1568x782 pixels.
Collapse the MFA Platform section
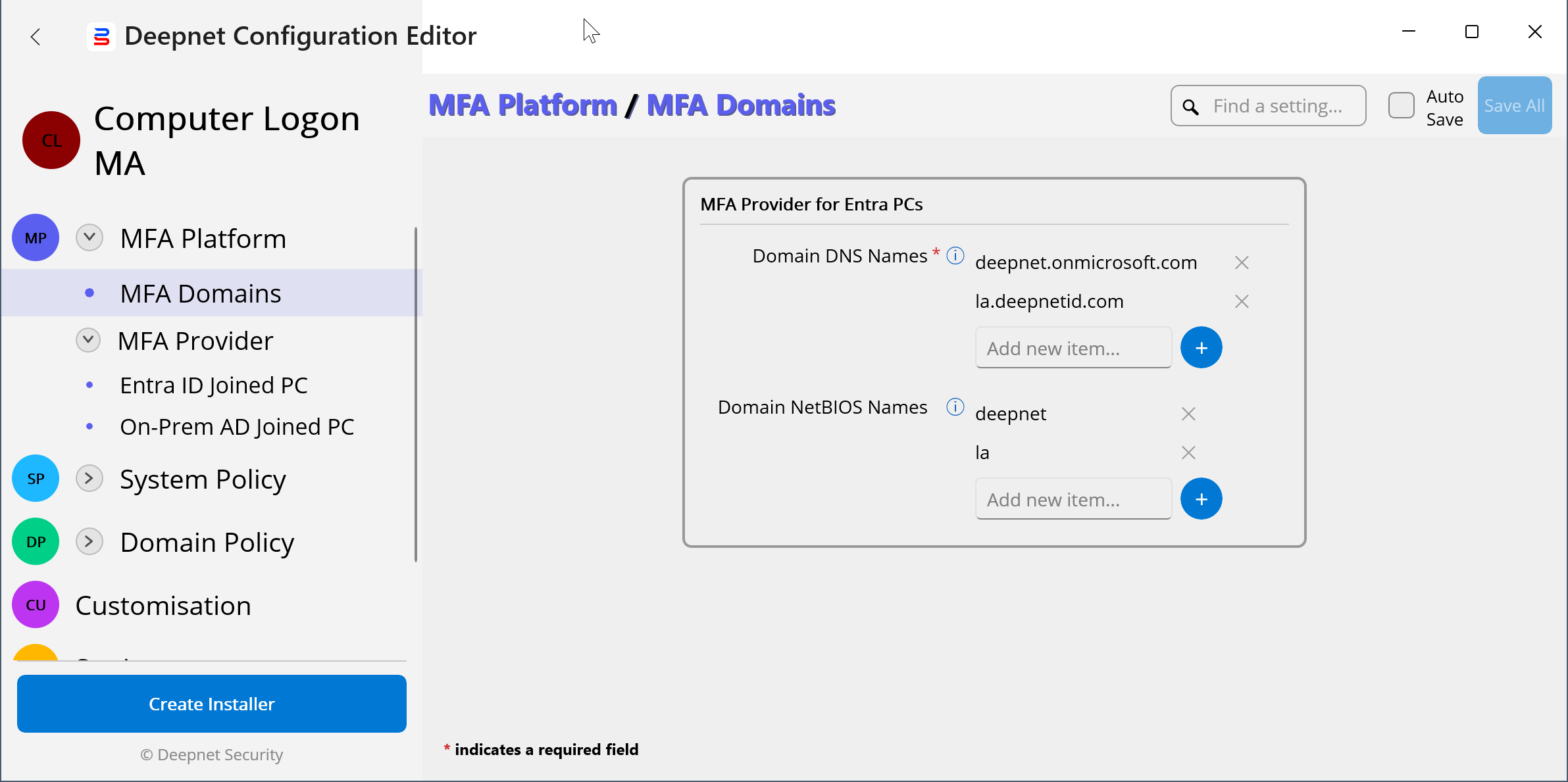[x=89, y=238]
